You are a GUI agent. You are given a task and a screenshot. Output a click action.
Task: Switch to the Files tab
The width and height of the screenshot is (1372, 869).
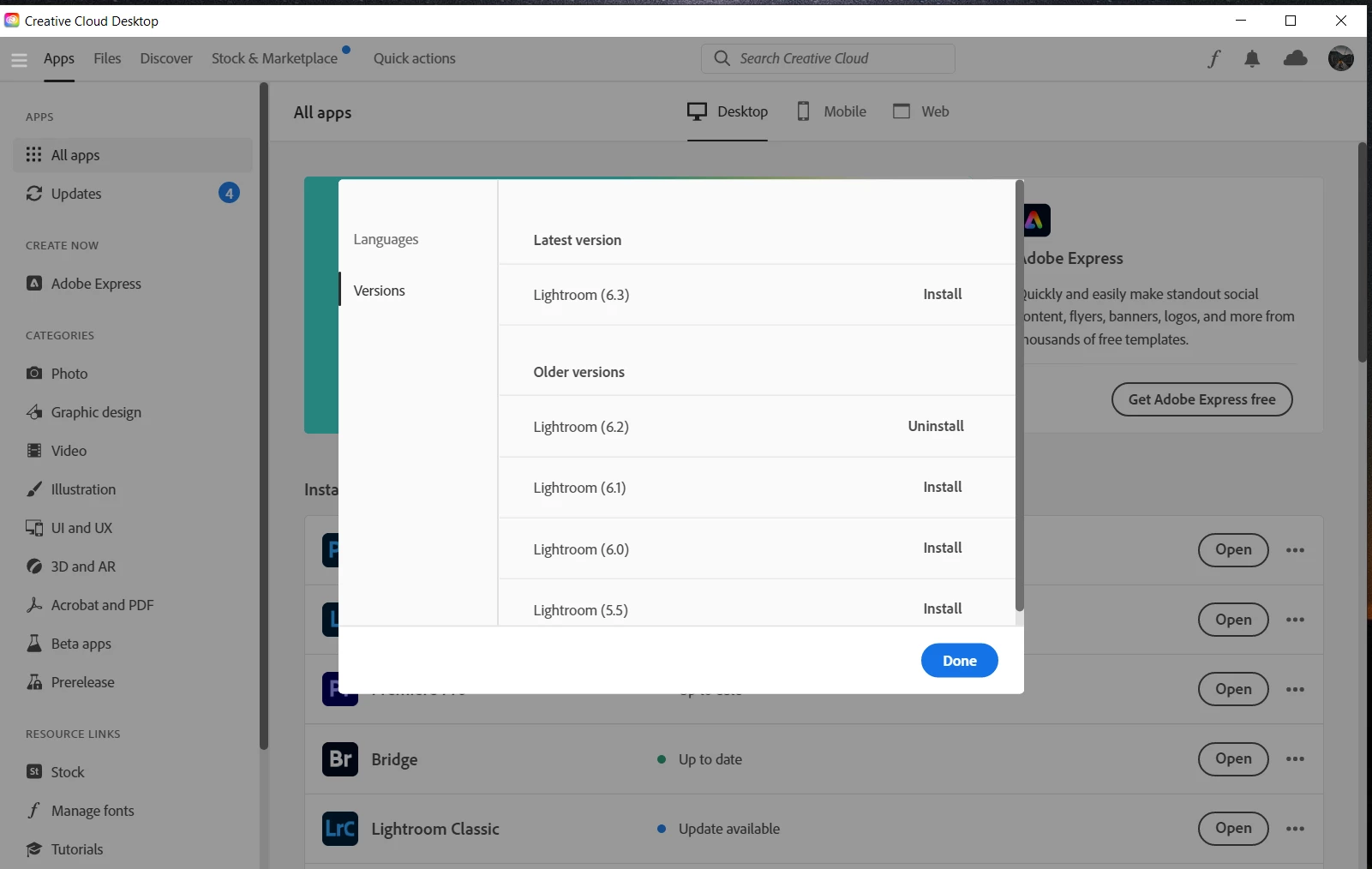(107, 58)
